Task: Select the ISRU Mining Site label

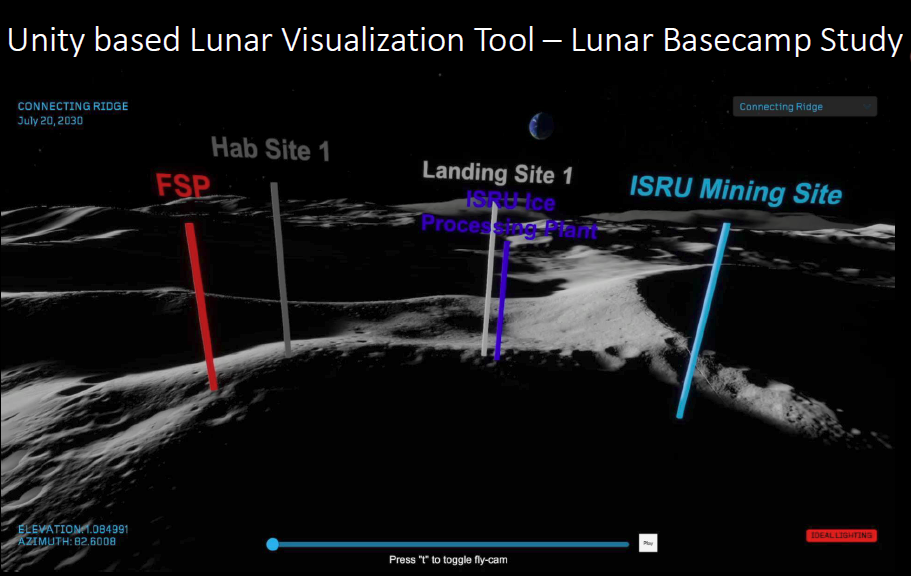Action: tap(735, 190)
